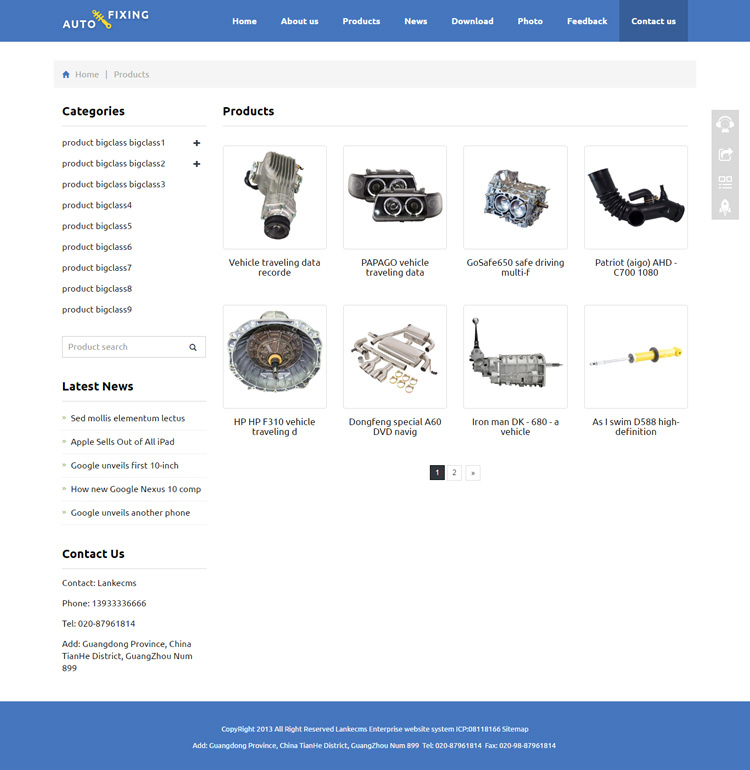Click 'As I swim D588 high-definition' title
The height and width of the screenshot is (770, 750).
(x=636, y=427)
